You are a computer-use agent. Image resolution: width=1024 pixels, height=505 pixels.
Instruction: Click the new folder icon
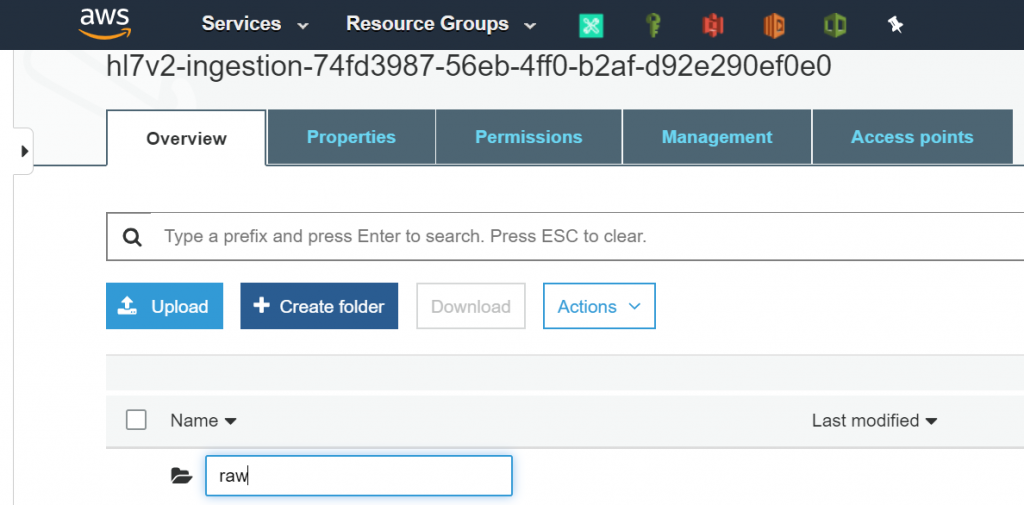[x=182, y=476]
